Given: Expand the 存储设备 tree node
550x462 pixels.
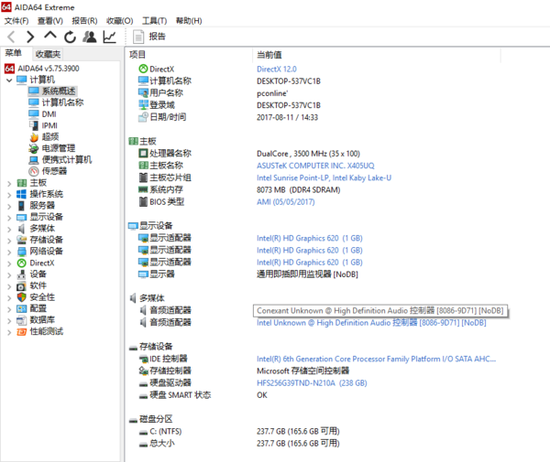Looking at the screenshot, I should point(9,241).
